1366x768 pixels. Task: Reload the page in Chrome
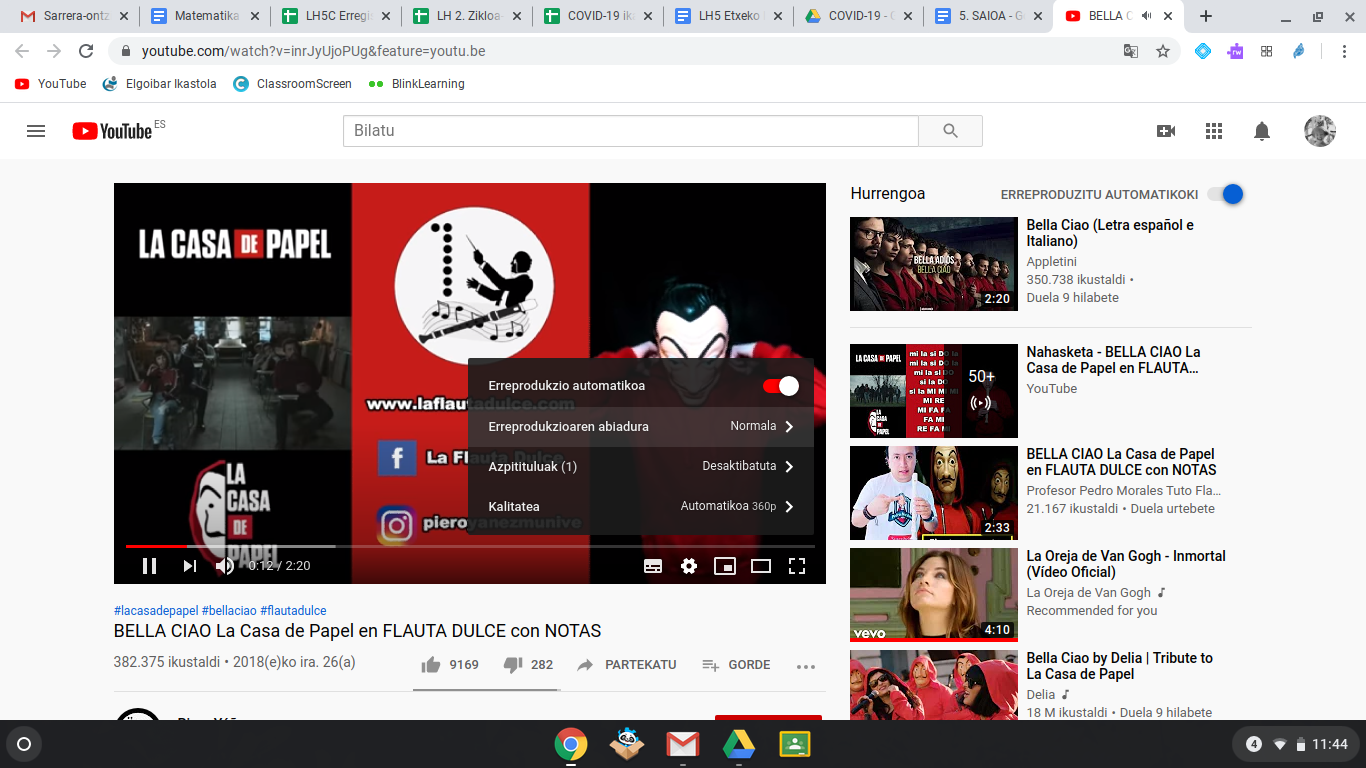[x=86, y=51]
